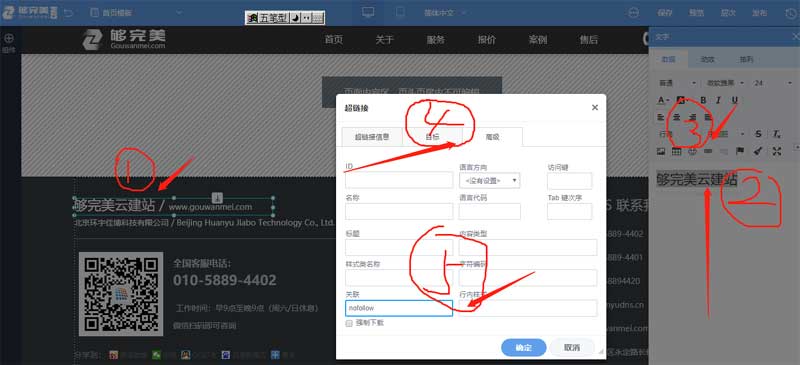Switch to the 超链接信息 tab
800x365 pixels.
pyautogui.click(x=372, y=137)
